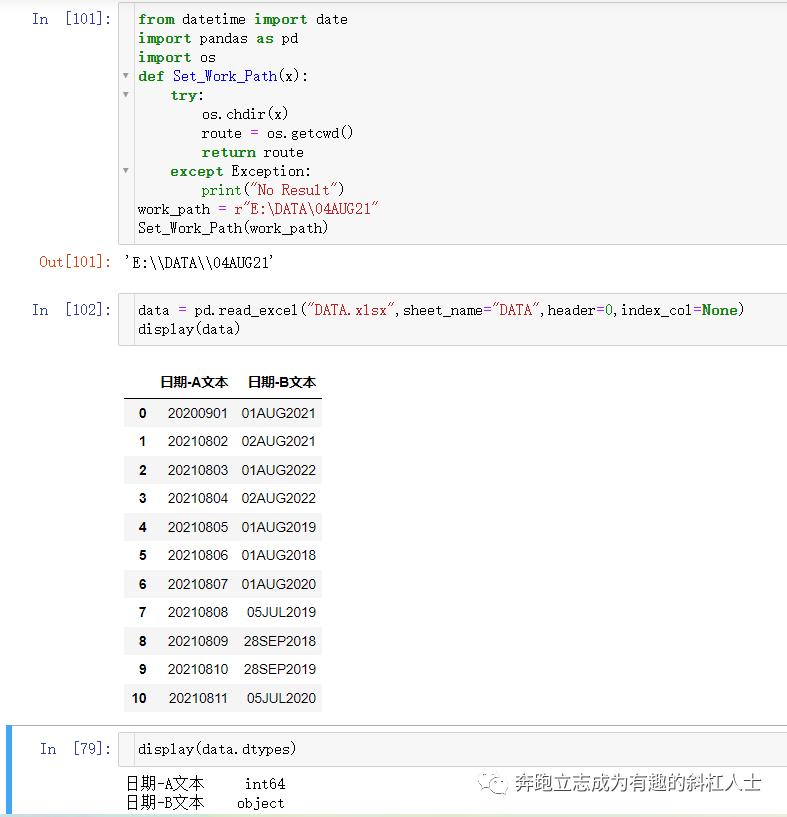The height and width of the screenshot is (817, 787).
Task: Collapse the try block fold arrow
Action: pos(126,95)
